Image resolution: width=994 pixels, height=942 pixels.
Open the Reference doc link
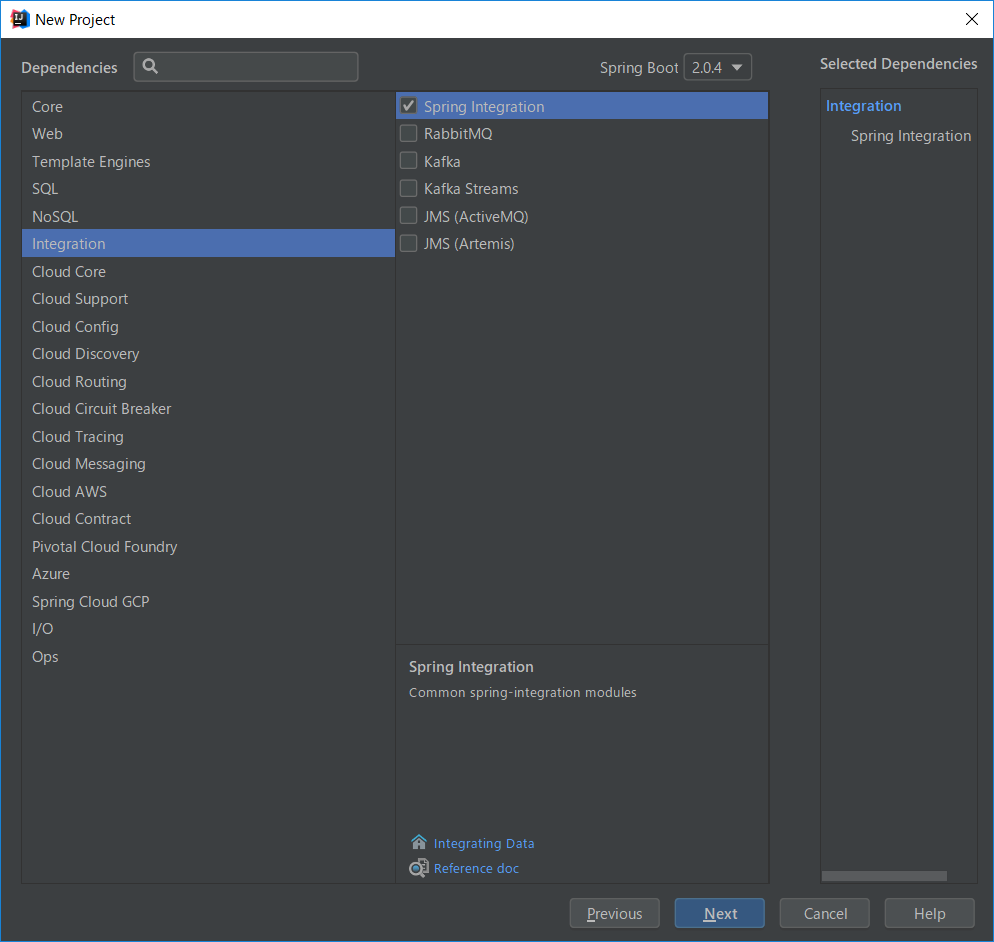(476, 868)
